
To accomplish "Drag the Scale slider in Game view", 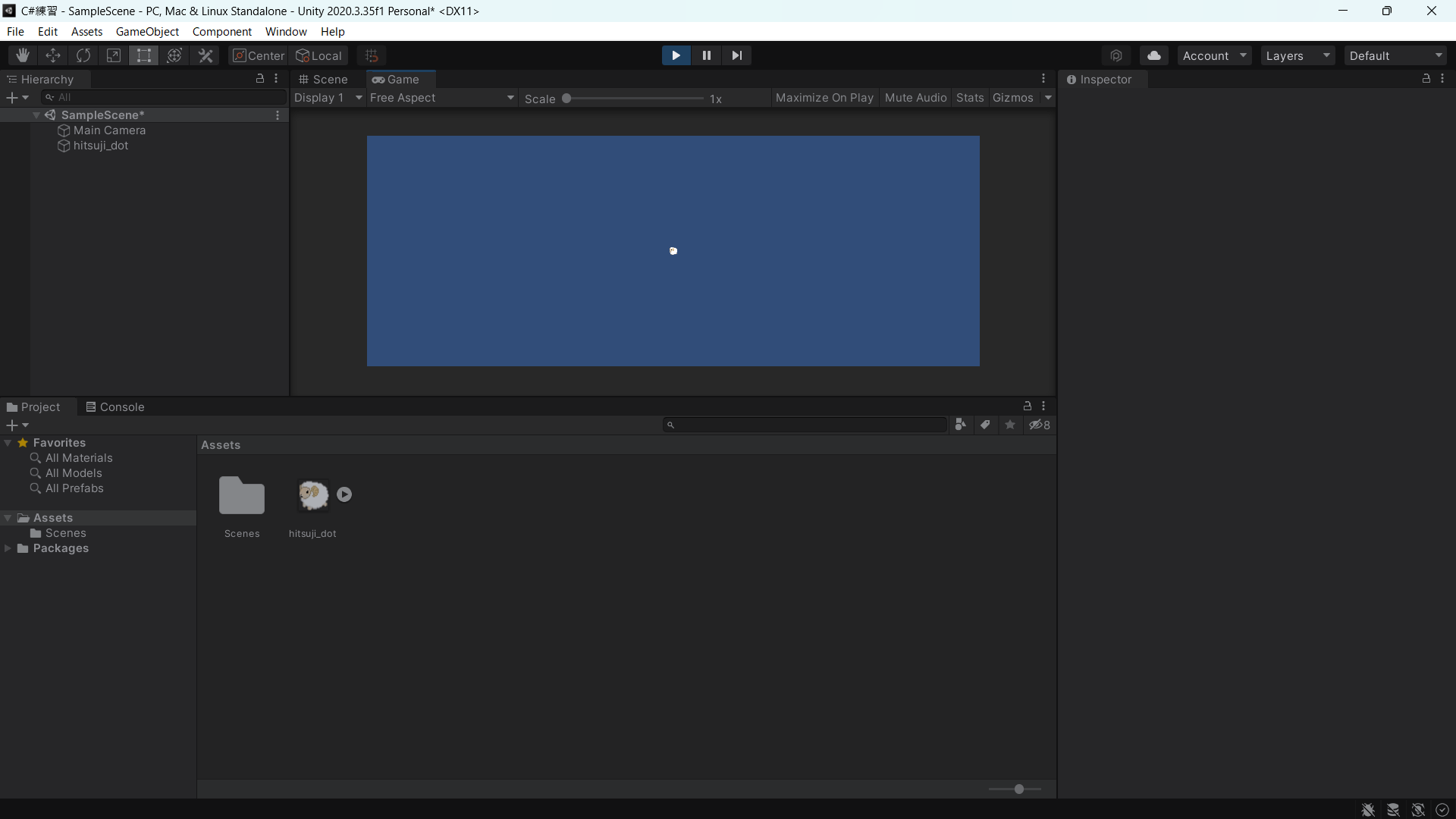I will [568, 97].
